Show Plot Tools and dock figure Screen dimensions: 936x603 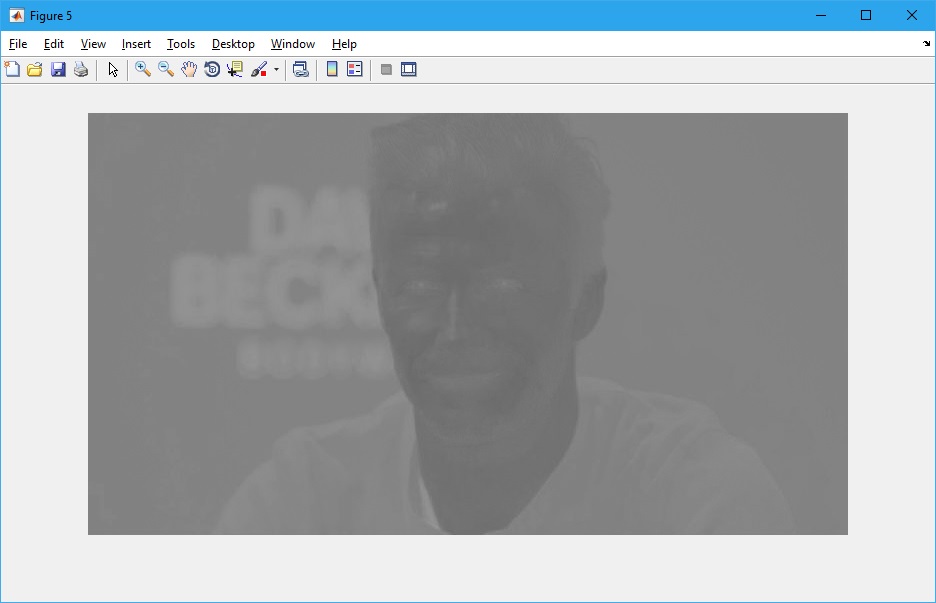pos(409,69)
